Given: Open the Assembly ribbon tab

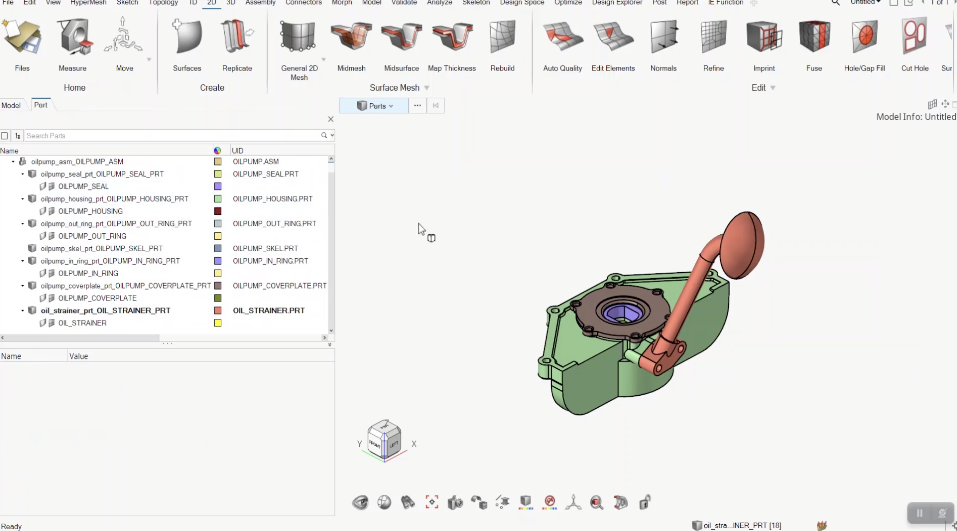Looking at the screenshot, I should [261, 3].
